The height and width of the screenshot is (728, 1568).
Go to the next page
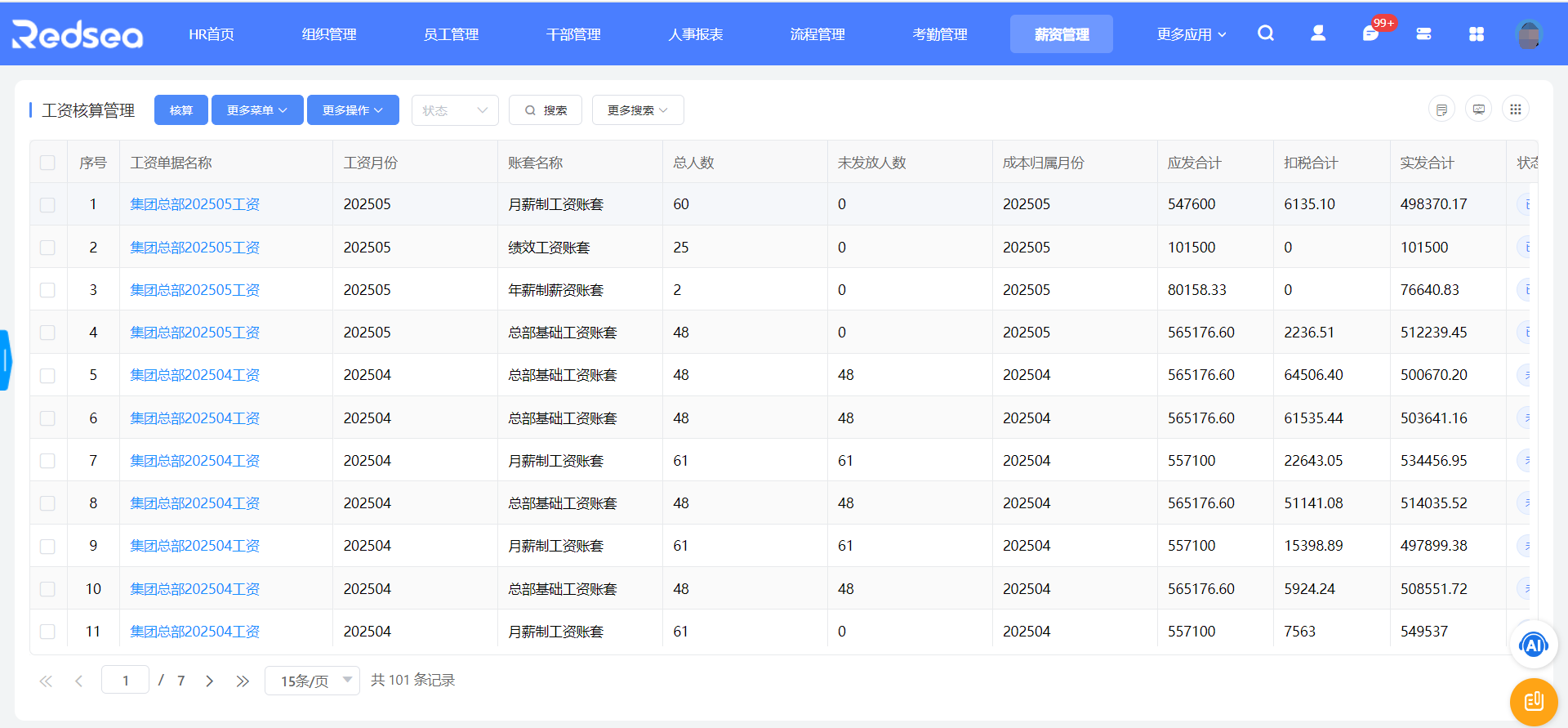[x=210, y=681]
